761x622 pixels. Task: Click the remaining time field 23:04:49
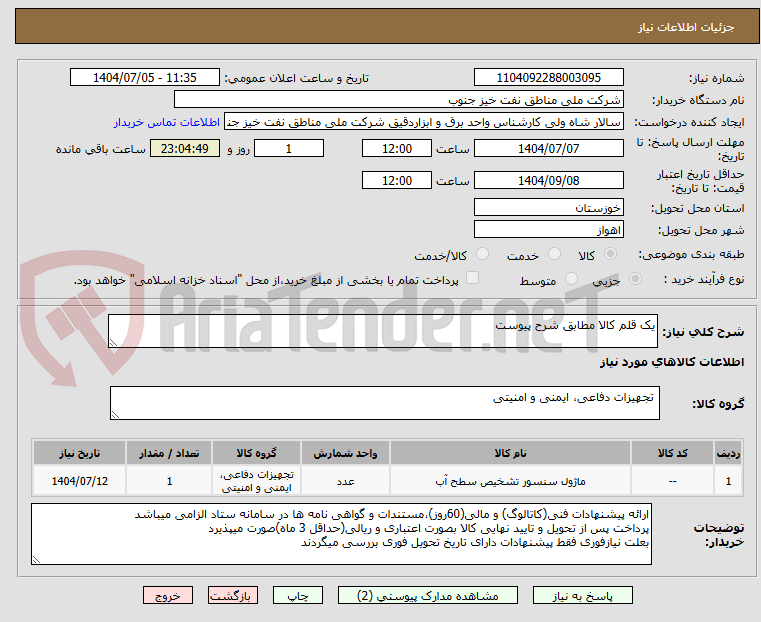pos(184,148)
